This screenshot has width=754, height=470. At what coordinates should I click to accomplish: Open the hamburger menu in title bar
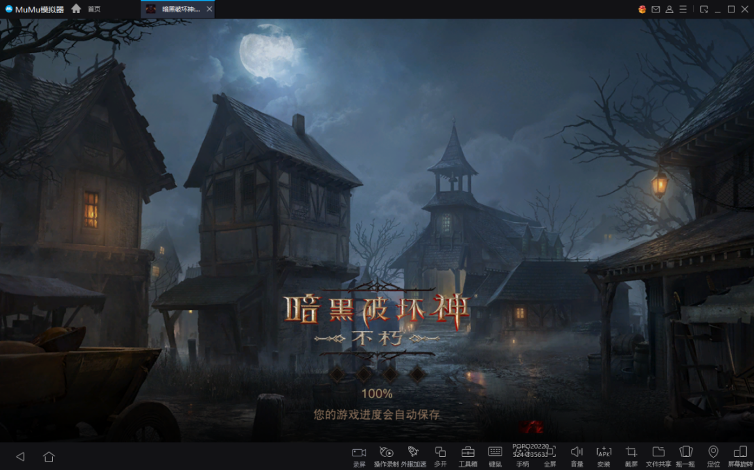(x=682, y=9)
